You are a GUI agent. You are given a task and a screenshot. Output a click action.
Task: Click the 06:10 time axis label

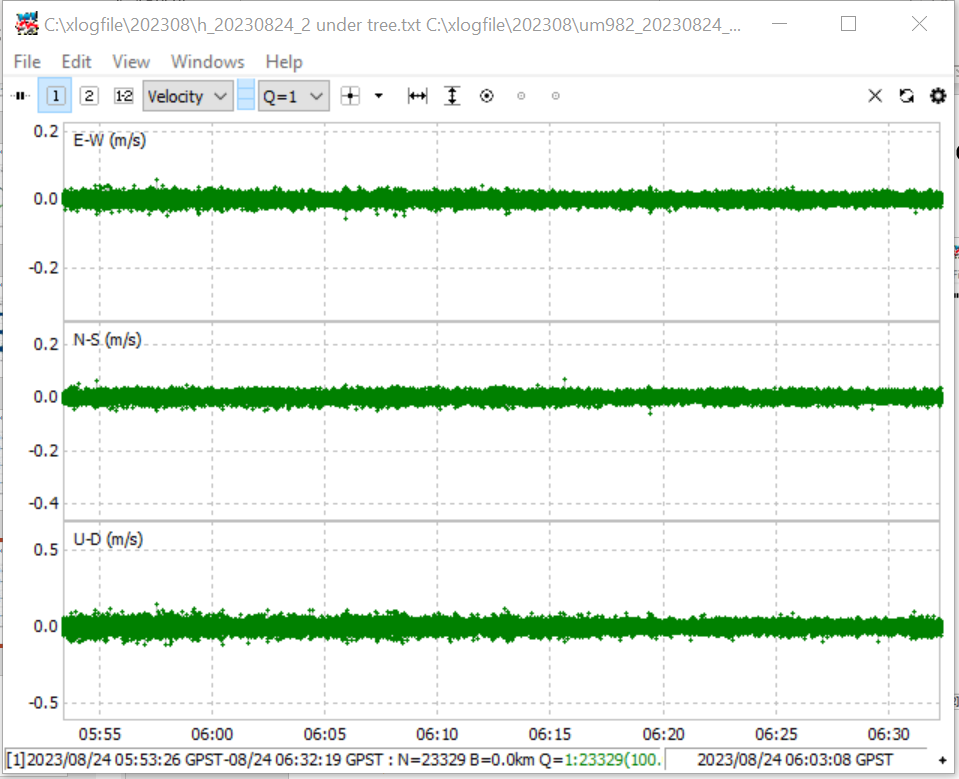click(437, 734)
